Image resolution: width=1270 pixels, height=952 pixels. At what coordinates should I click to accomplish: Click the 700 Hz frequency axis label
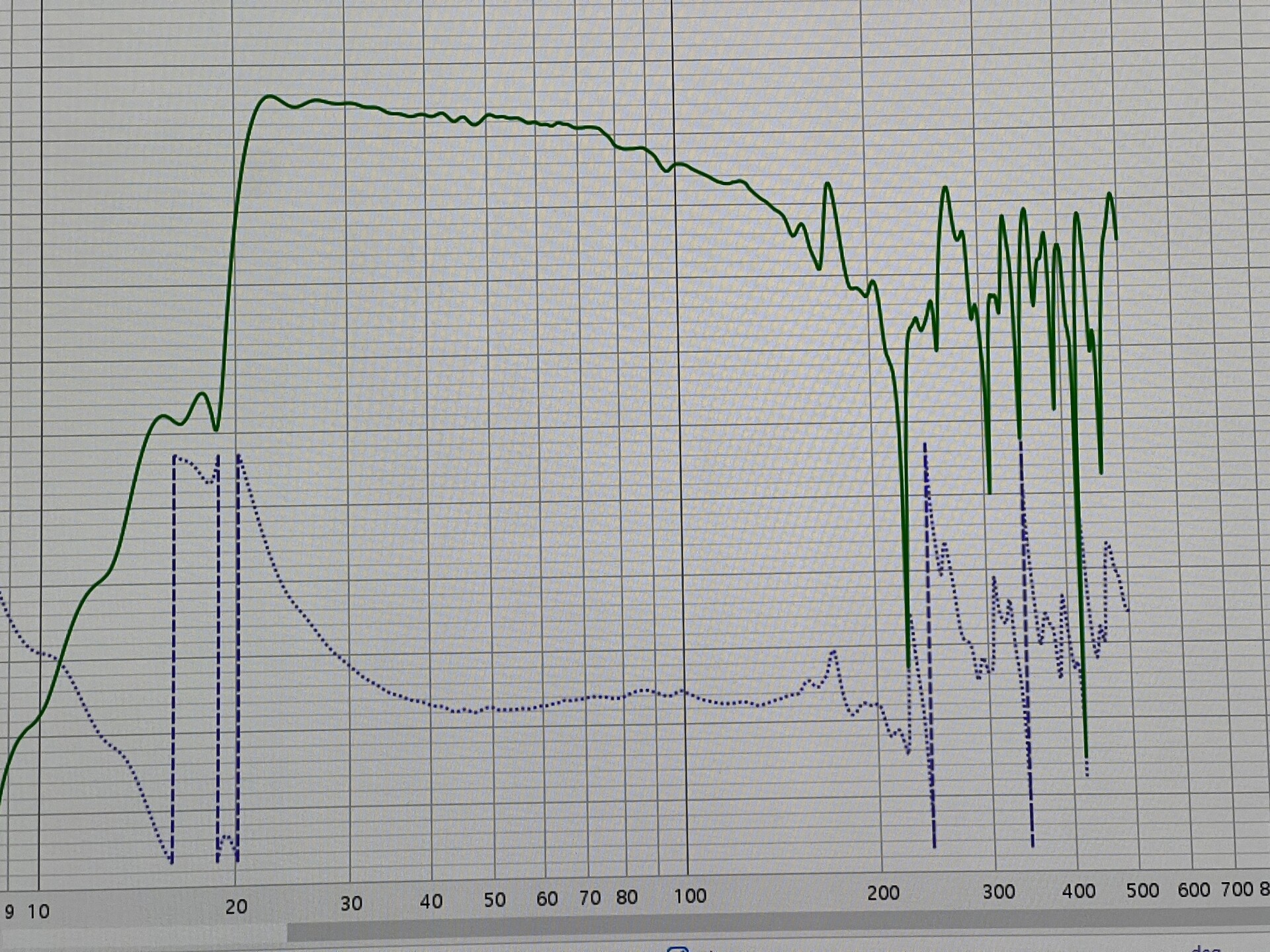(1237, 889)
